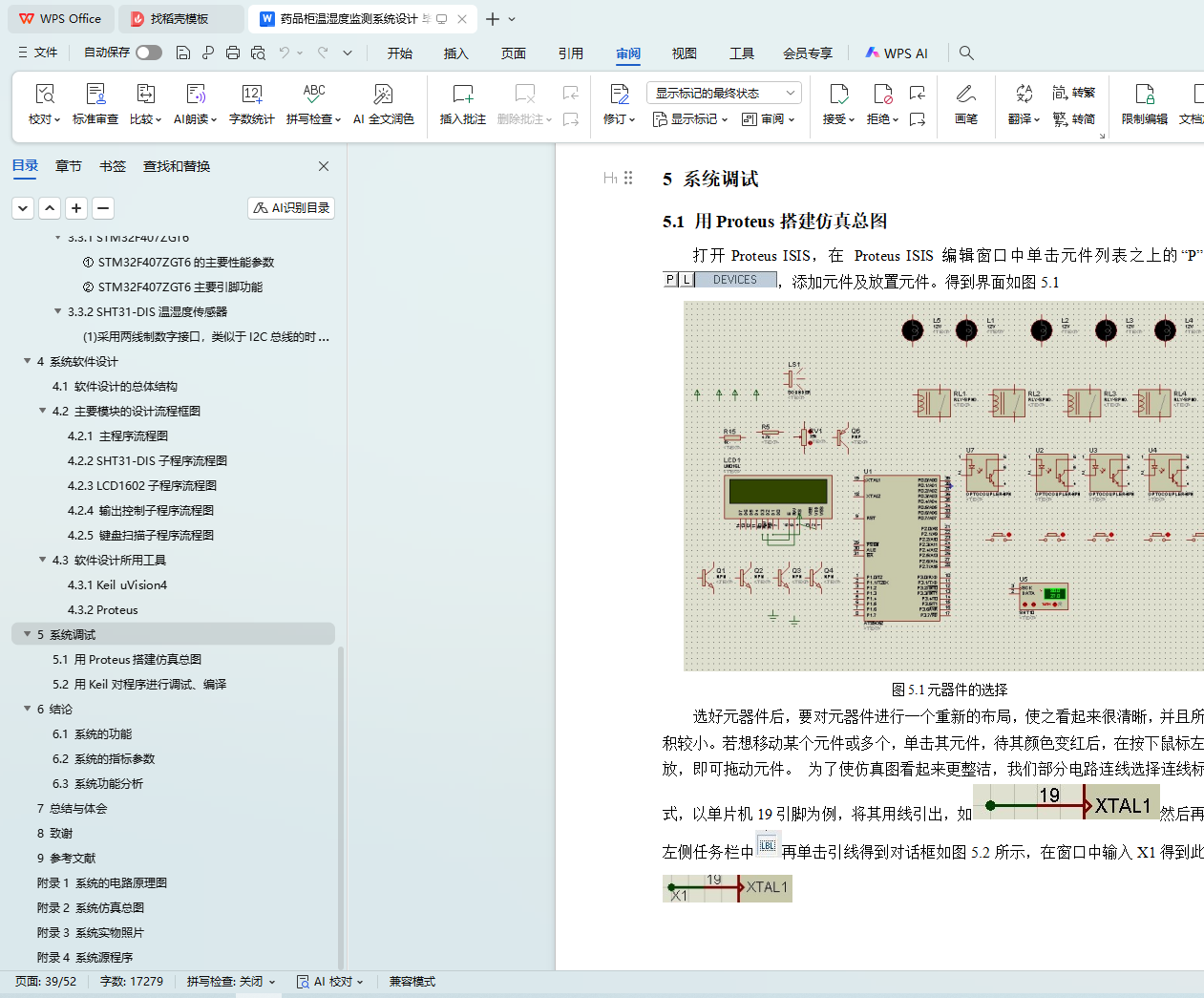Click the Proteus circuit figure 5.1 image

[943, 486]
